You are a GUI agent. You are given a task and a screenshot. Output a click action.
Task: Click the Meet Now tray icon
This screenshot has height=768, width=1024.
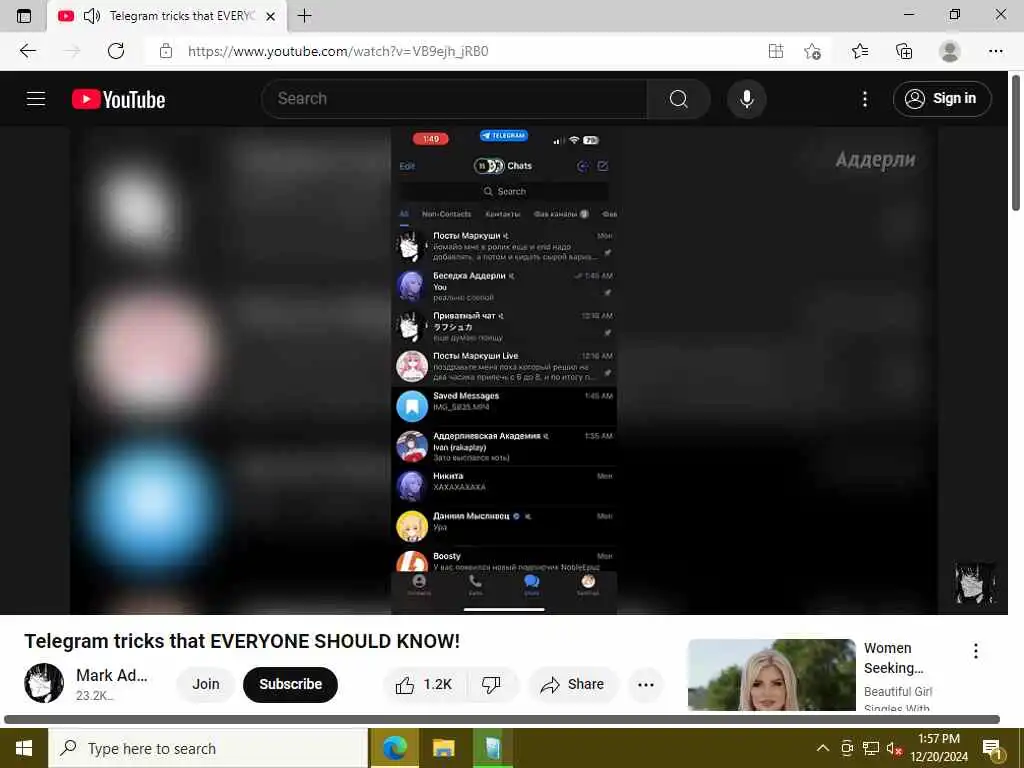coord(847,748)
